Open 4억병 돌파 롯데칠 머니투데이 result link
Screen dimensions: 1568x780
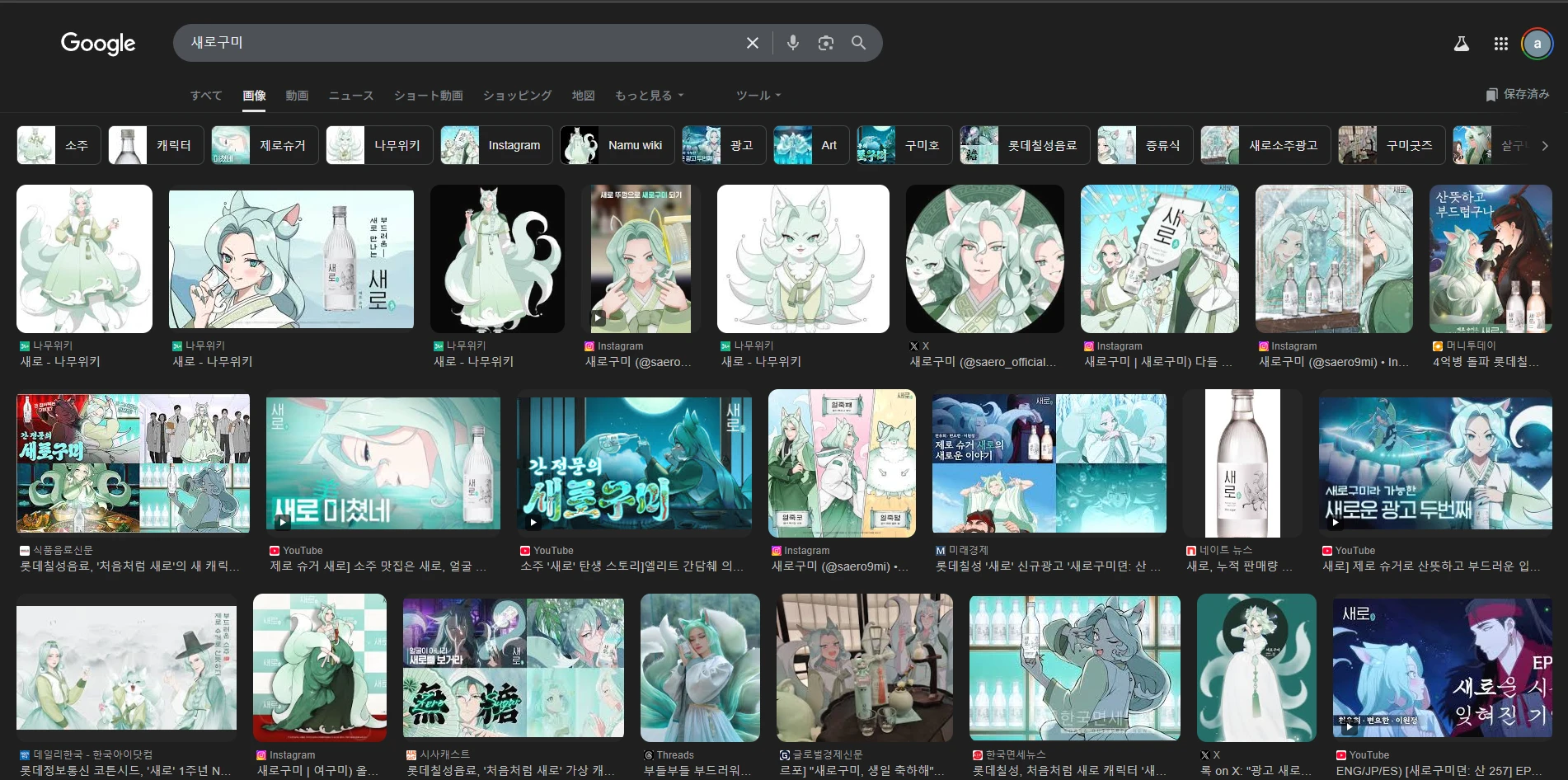pos(1486,362)
